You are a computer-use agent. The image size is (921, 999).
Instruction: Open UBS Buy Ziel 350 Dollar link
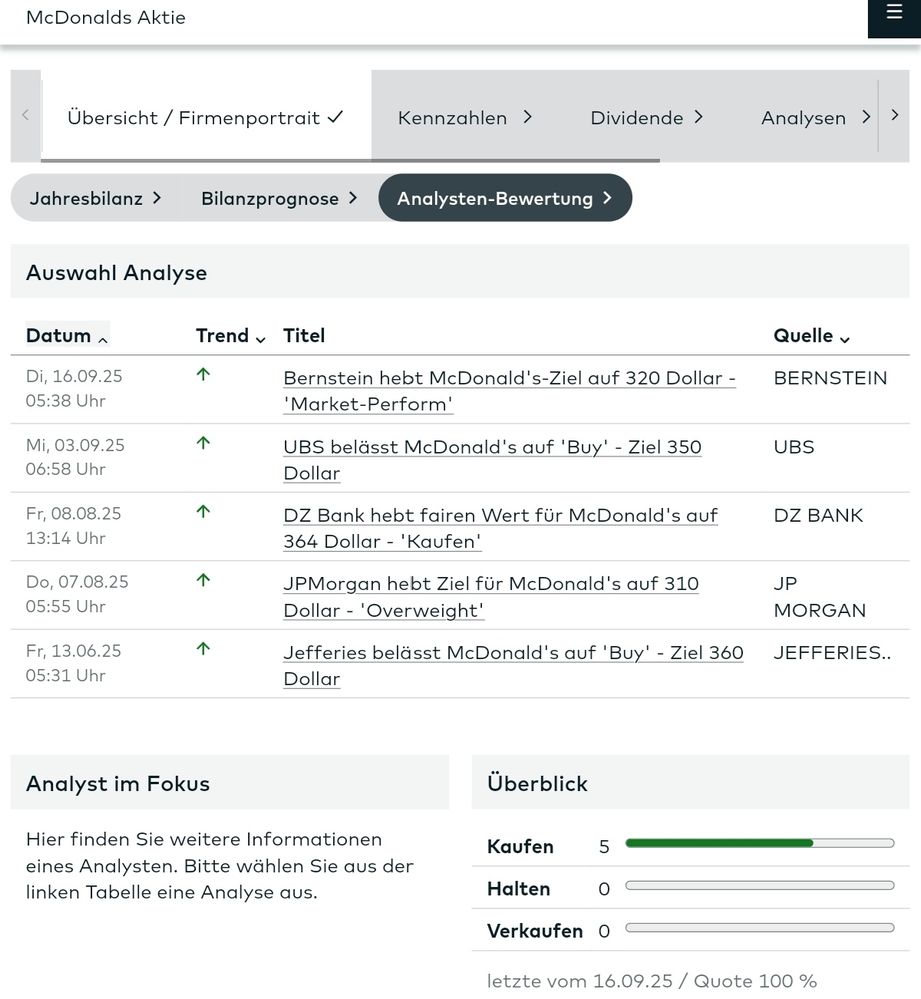point(492,459)
